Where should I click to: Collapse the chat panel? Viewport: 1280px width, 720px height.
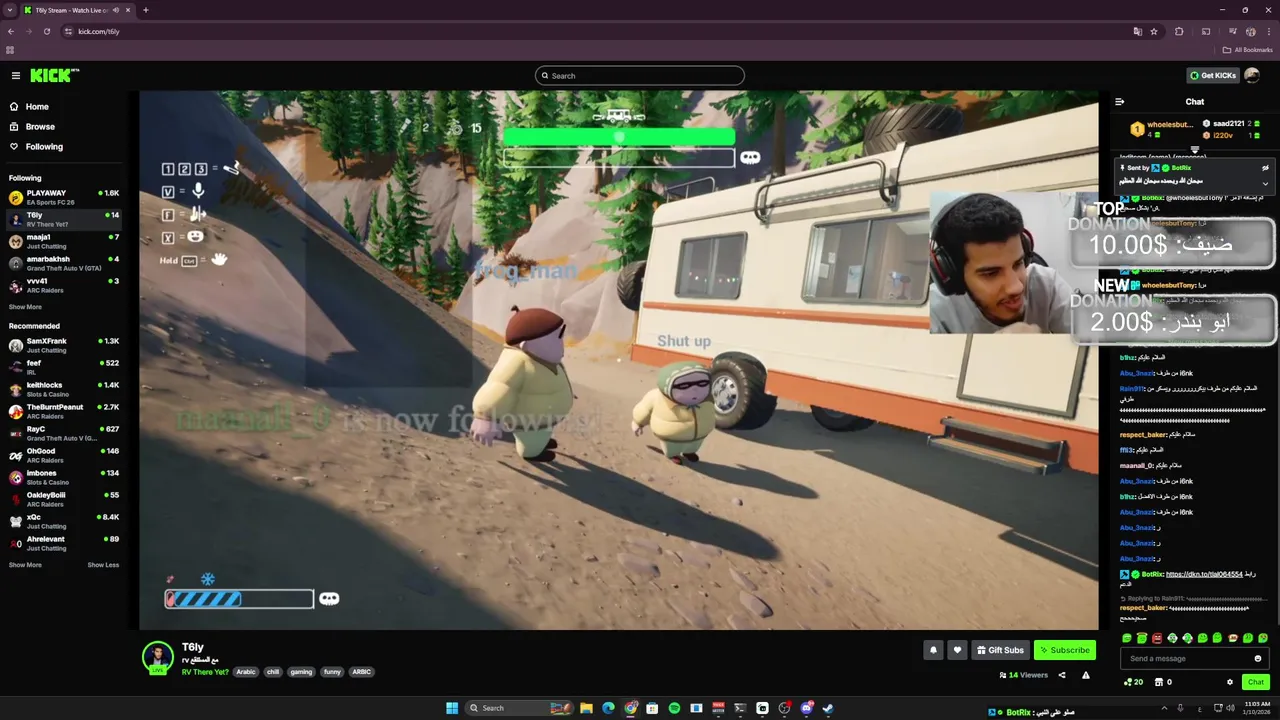(1120, 102)
